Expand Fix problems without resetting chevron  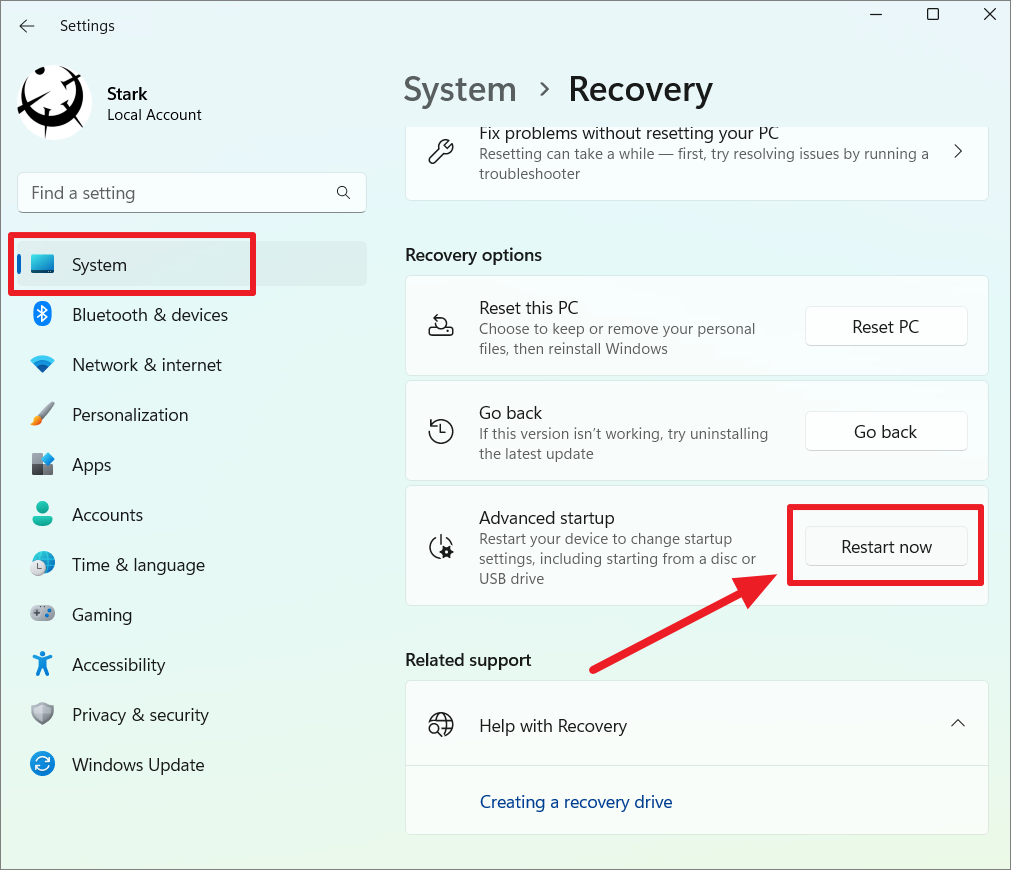pyautogui.click(x=957, y=152)
